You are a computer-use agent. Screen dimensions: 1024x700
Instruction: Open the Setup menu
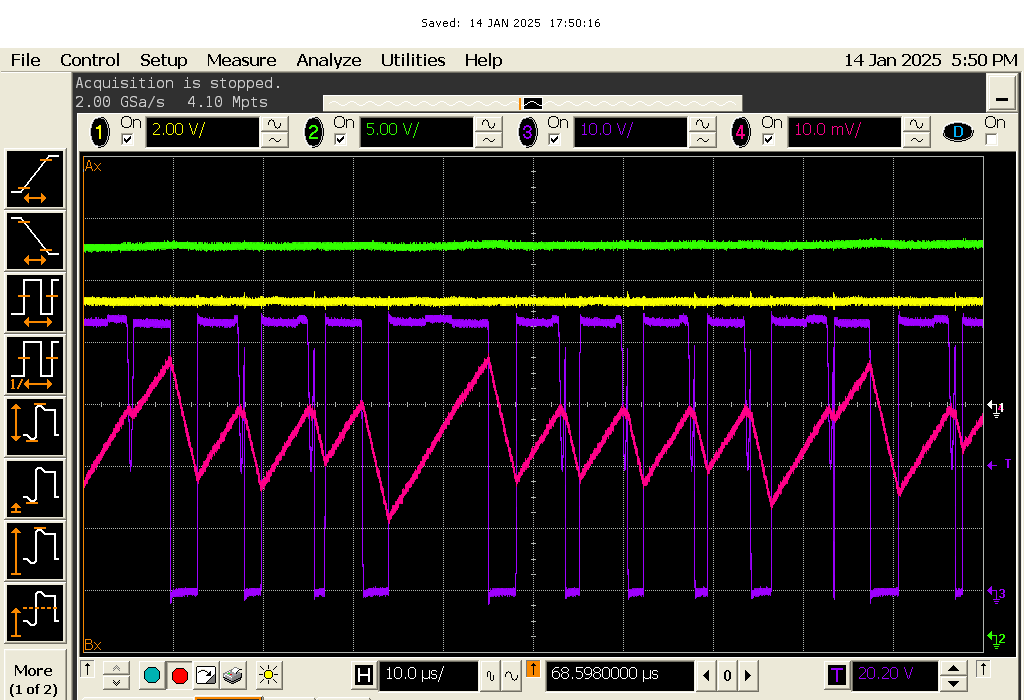163,60
